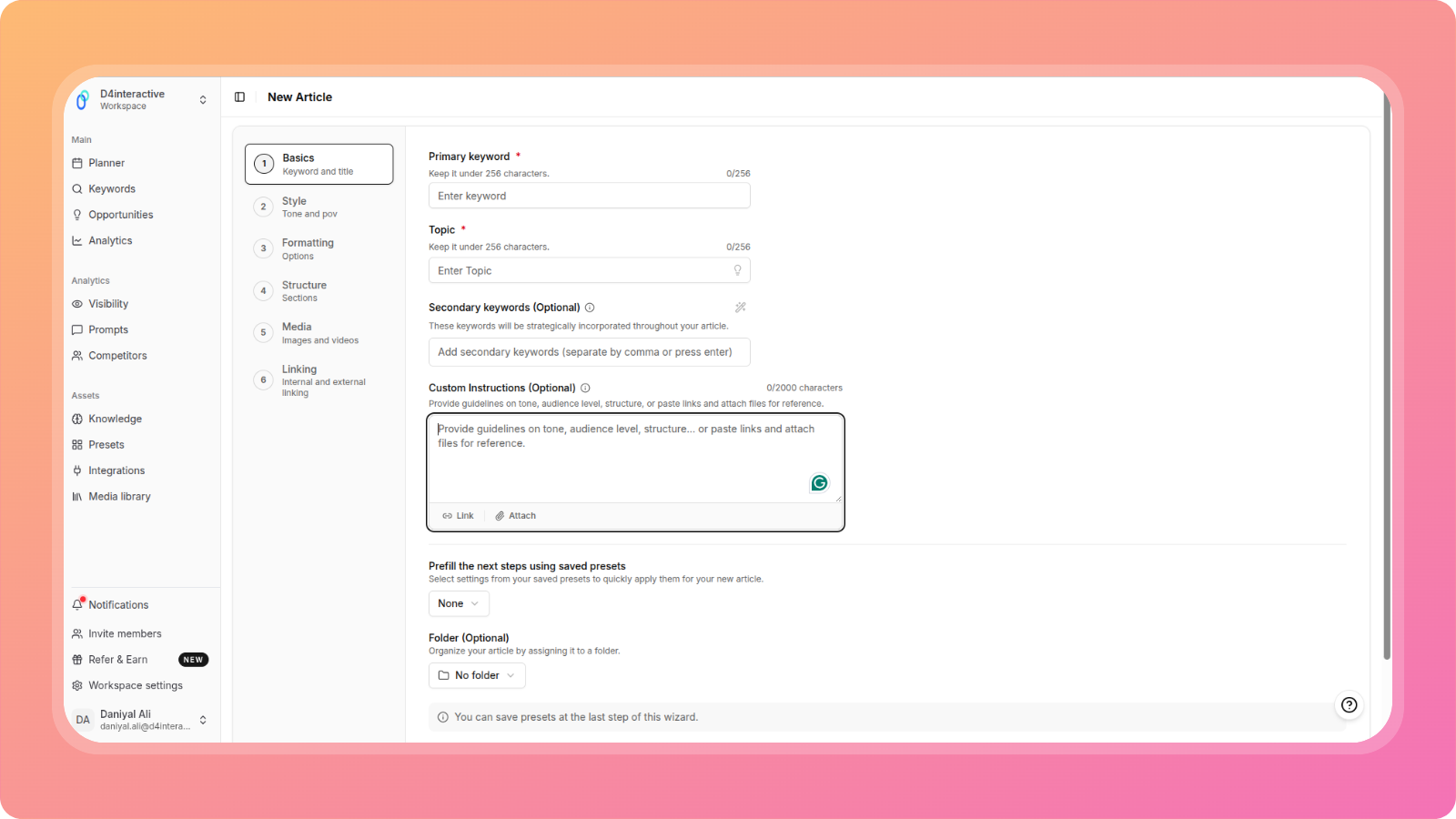Open the help question mark icon
The image size is (1456, 819).
[x=1349, y=704]
